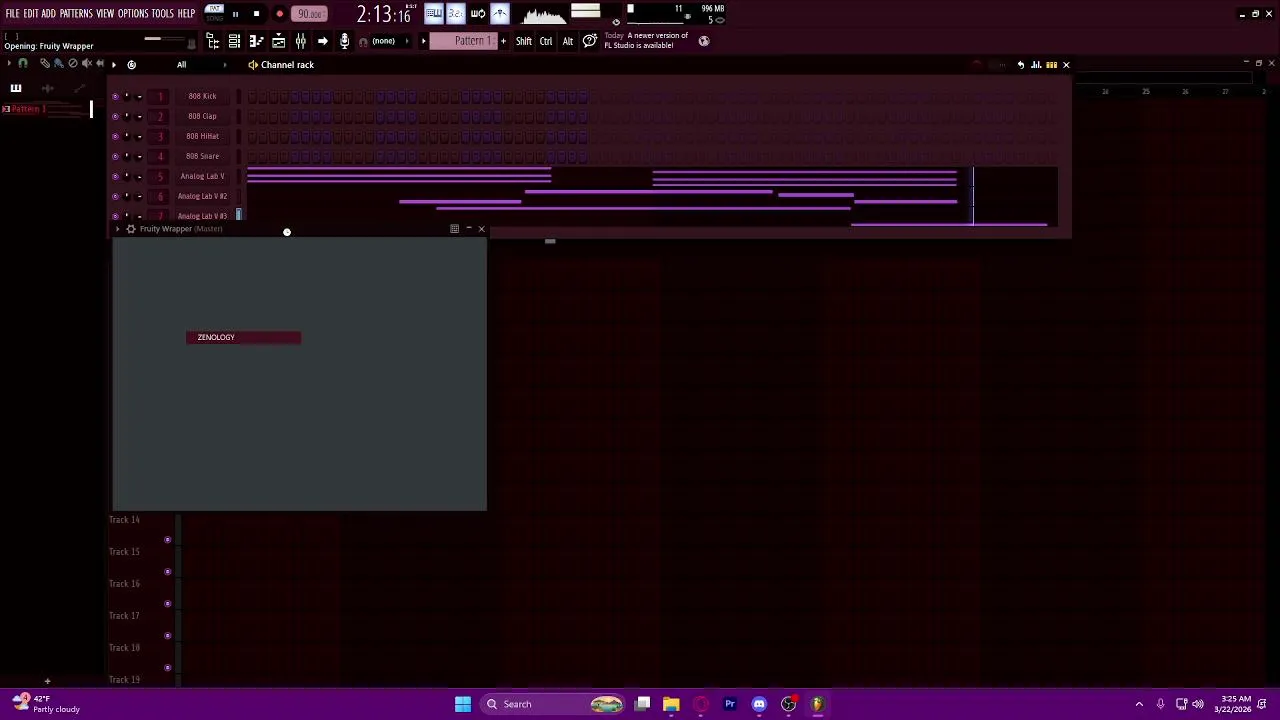Click the Stop playback button
Viewport: 1280px width, 720px height.
click(256, 14)
